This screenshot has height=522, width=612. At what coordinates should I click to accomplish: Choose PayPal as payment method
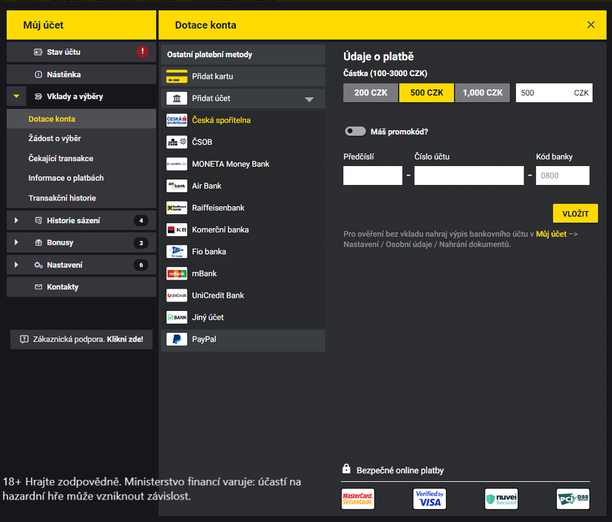point(243,339)
